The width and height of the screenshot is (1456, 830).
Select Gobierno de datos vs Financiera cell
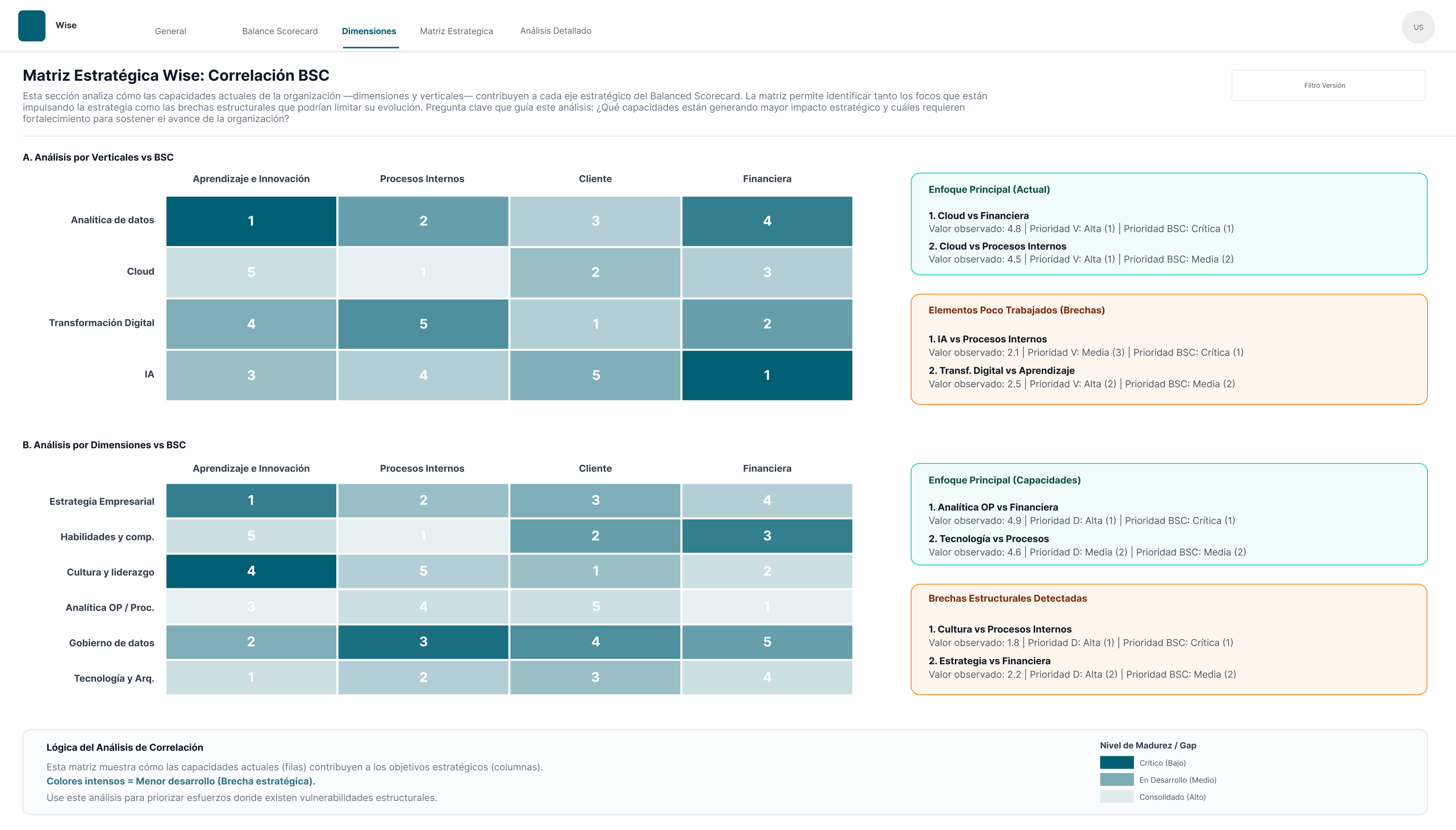[767, 642]
